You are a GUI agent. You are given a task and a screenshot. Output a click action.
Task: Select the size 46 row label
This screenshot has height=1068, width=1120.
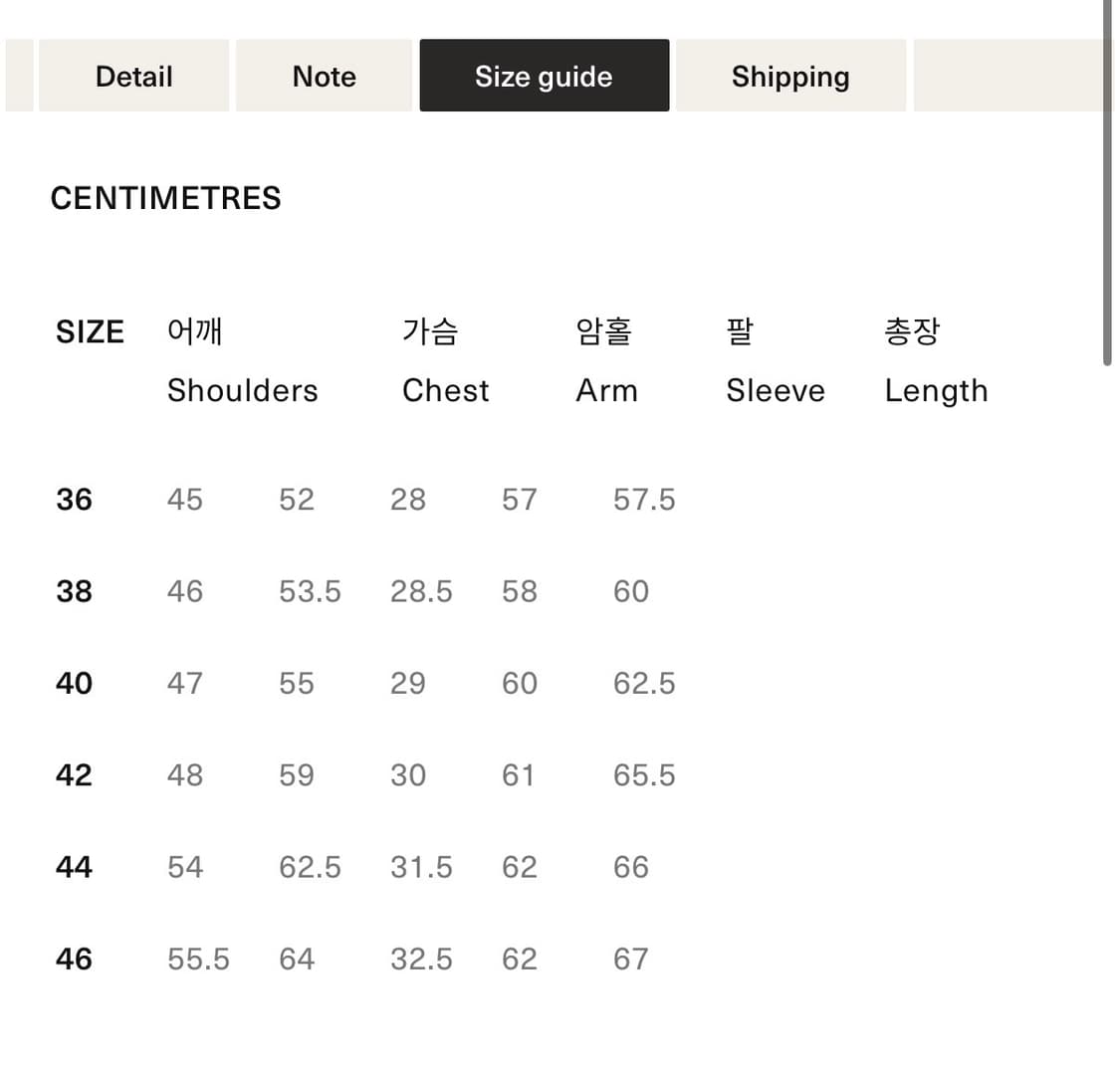point(75,960)
